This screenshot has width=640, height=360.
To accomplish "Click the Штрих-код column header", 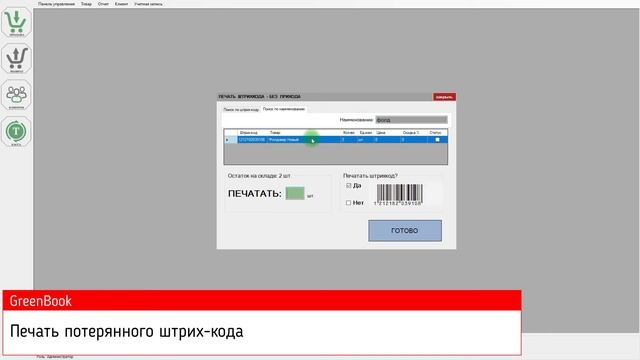I will 251,133.
